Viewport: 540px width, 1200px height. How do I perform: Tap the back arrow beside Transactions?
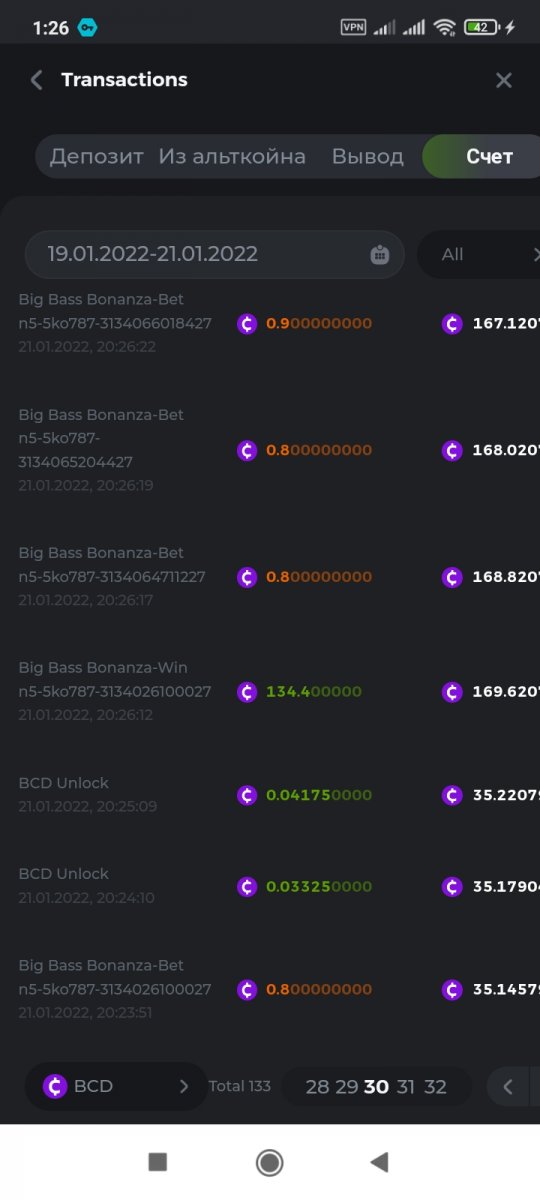pyautogui.click(x=37, y=80)
